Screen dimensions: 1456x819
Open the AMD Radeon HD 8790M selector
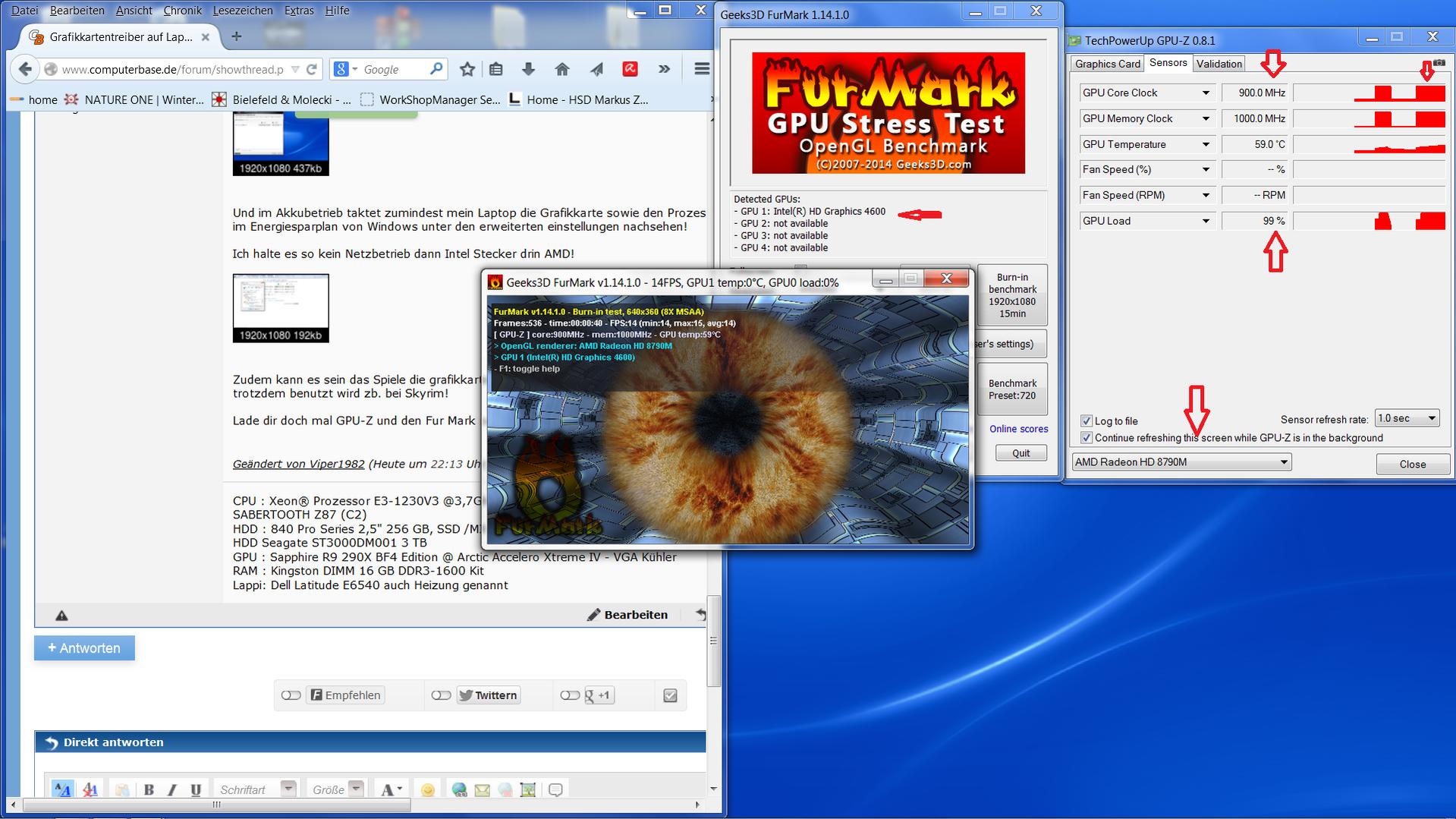pyautogui.click(x=1181, y=462)
